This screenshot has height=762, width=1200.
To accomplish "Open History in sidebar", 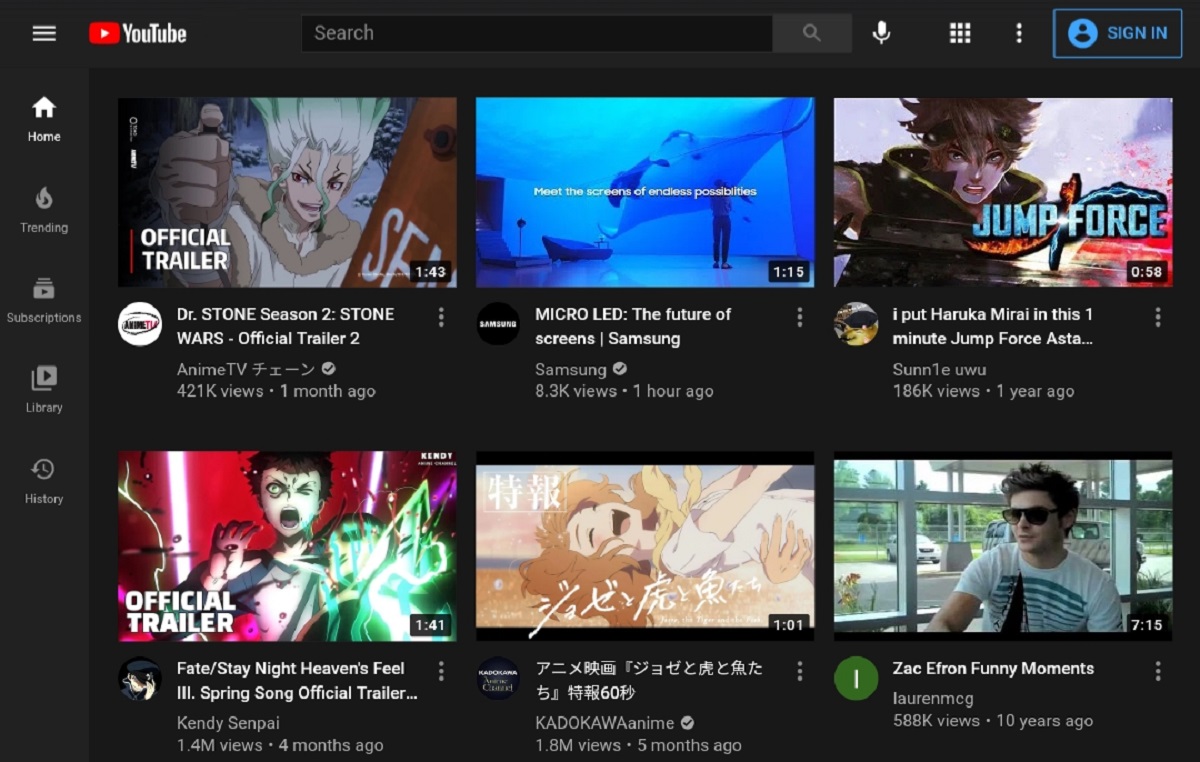I will click(x=44, y=480).
